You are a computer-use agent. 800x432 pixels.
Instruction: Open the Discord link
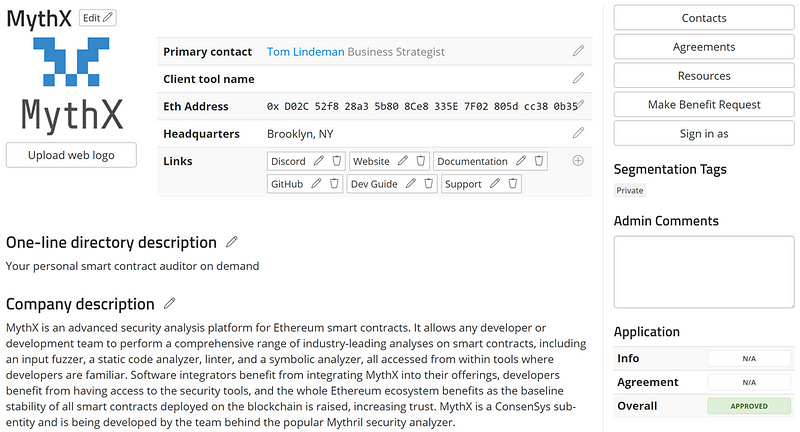(288, 161)
